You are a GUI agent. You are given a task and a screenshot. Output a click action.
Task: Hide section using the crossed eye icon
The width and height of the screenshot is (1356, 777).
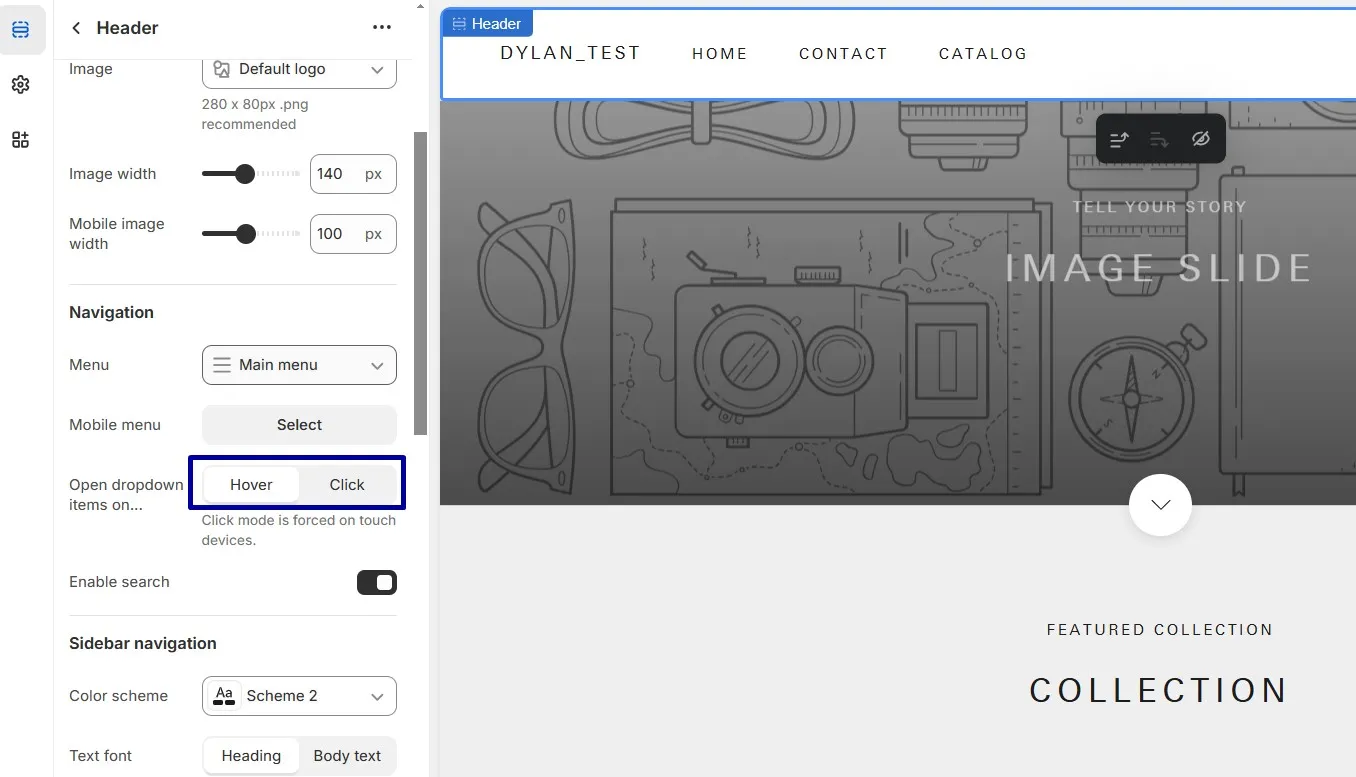(x=1201, y=140)
